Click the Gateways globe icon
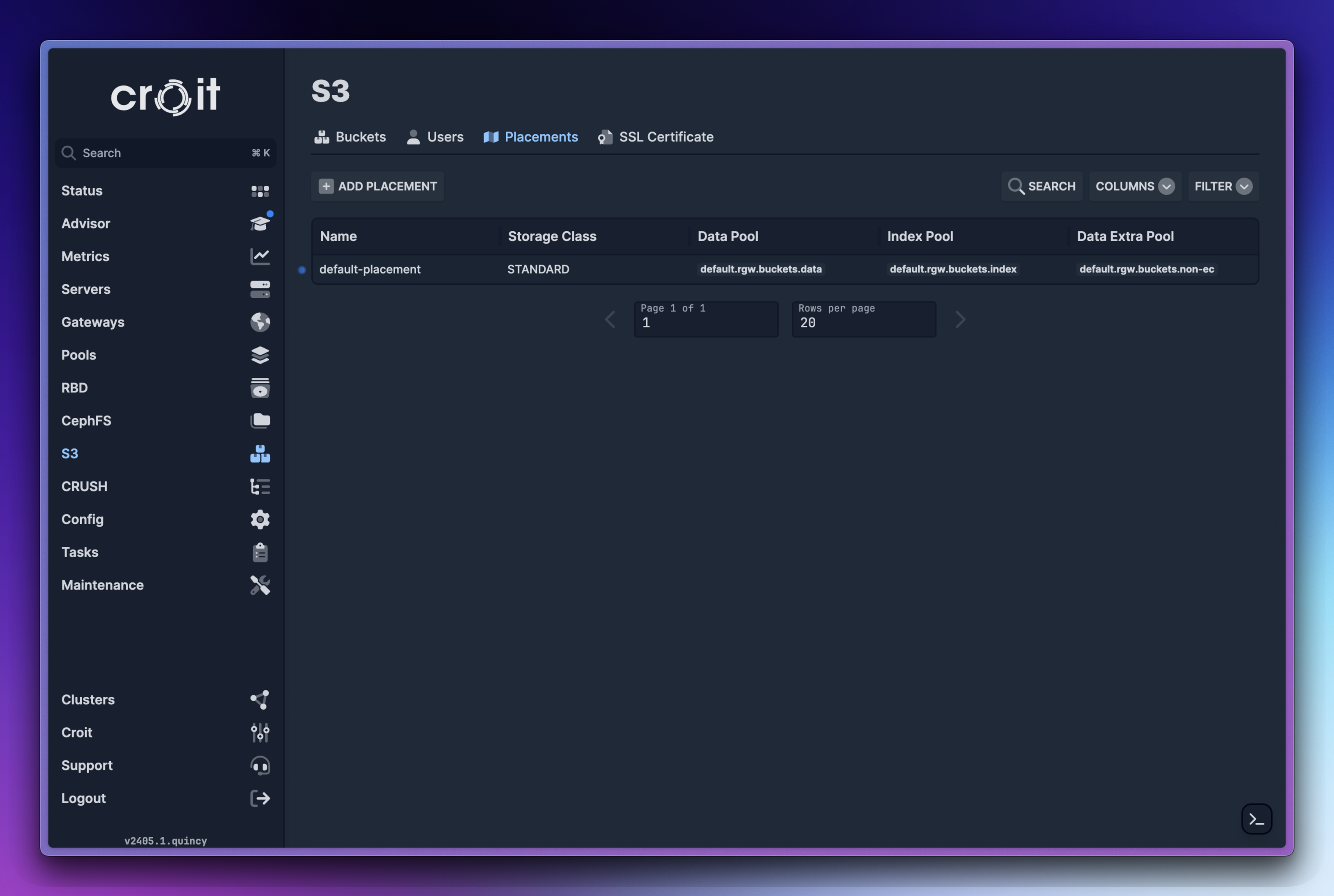Viewport: 1334px width, 896px height. (260, 322)
